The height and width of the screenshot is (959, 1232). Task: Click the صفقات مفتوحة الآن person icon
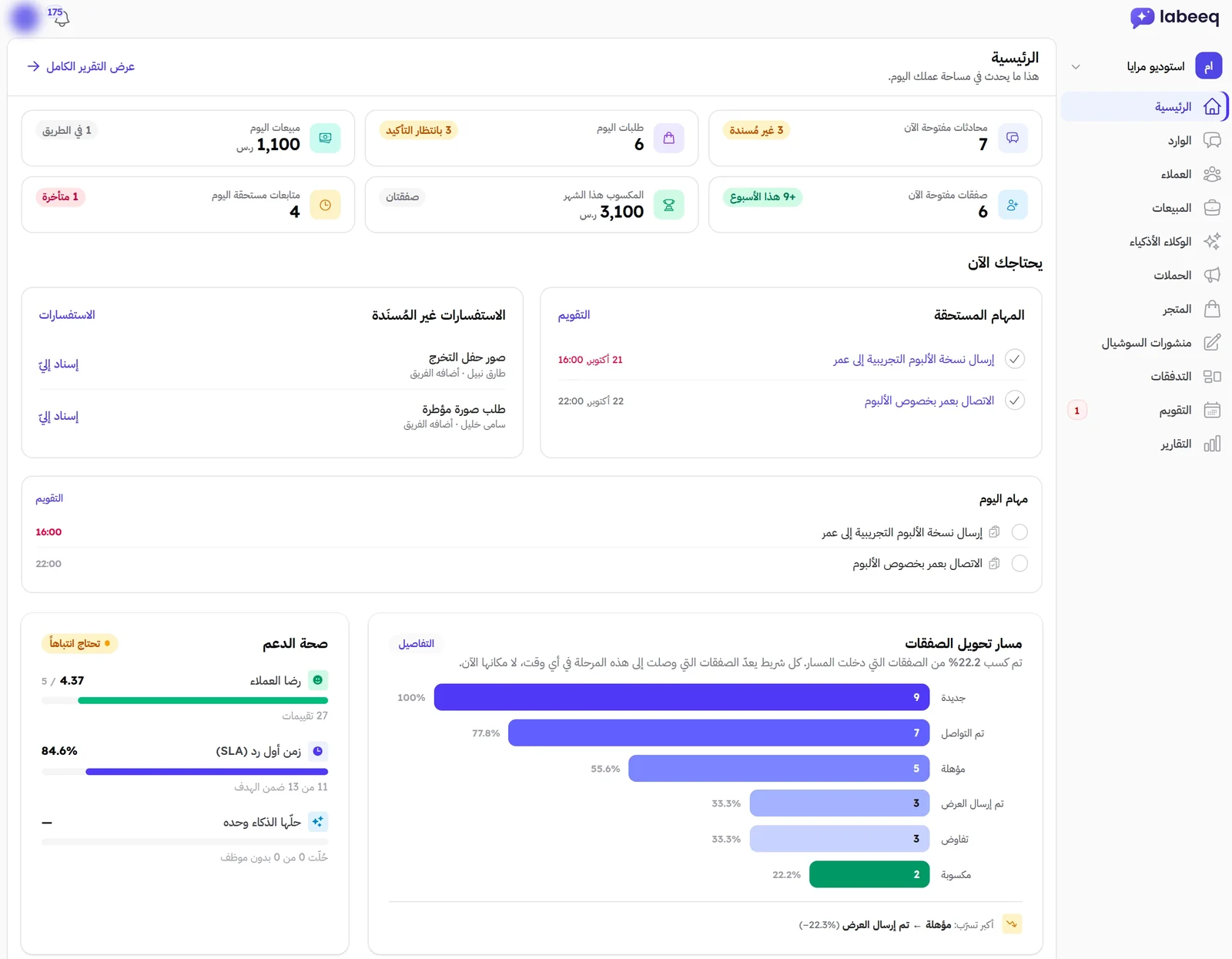point(1013,205)
